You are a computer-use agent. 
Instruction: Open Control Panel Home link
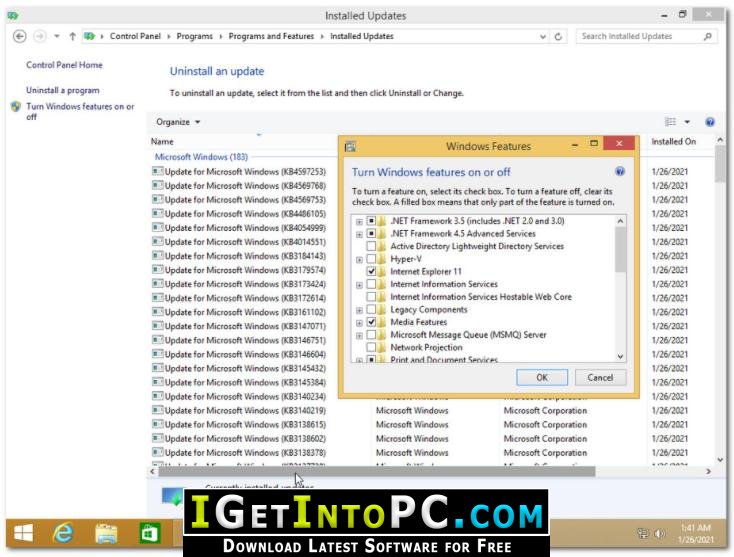point(64,65)
